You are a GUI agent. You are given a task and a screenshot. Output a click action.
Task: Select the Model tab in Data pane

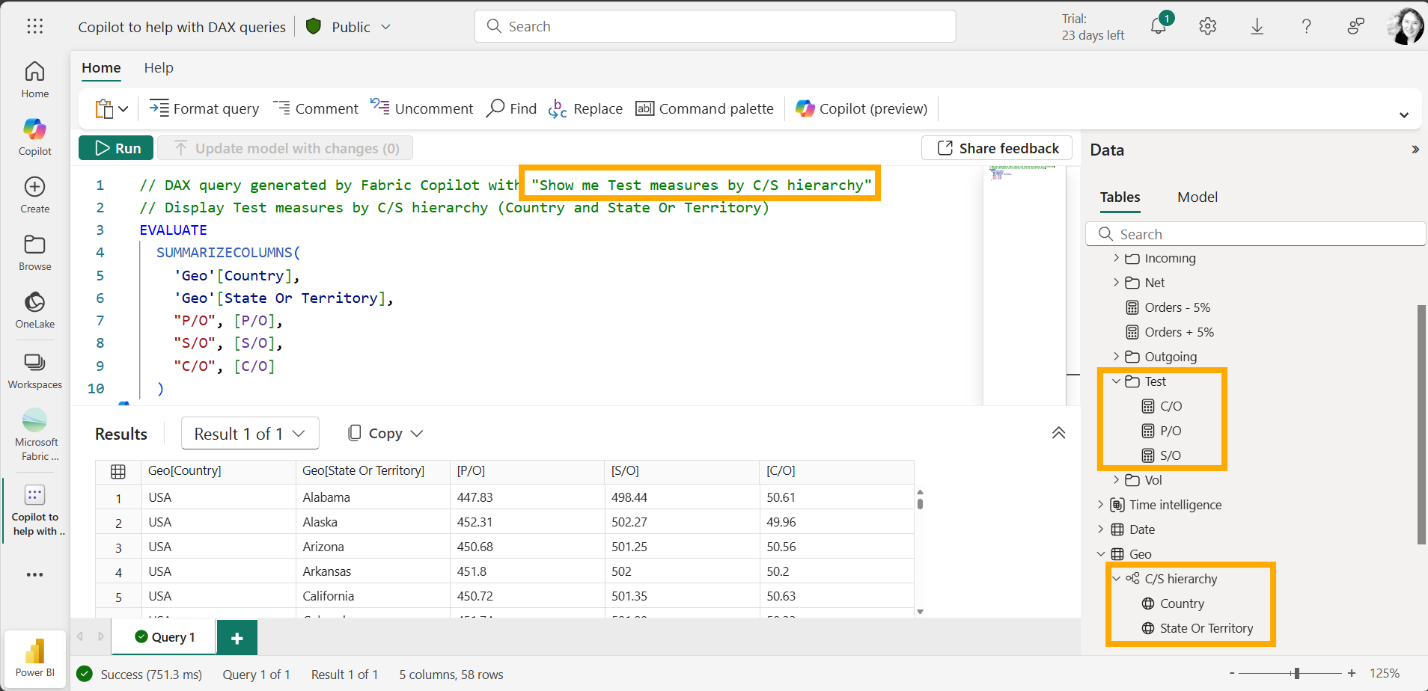coord(1197,197)
